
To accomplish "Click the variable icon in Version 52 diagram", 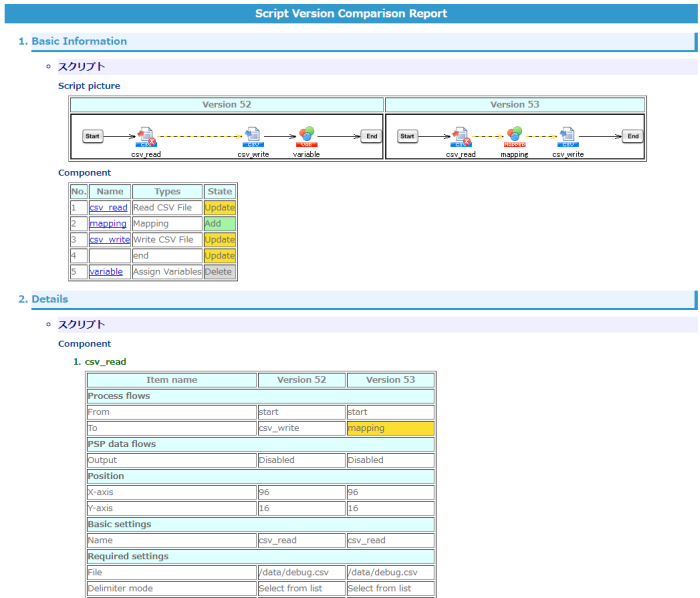I will click(x=307, y=136).
